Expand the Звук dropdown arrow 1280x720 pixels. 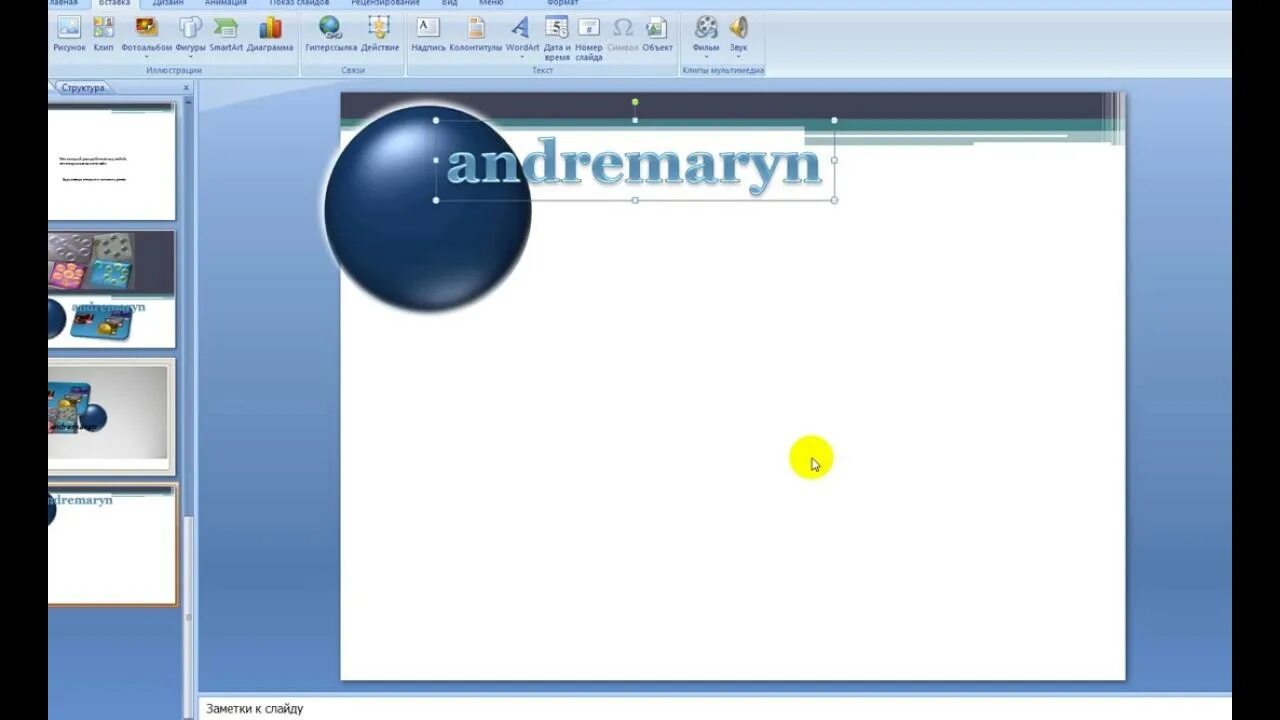[x=738, y=57]
